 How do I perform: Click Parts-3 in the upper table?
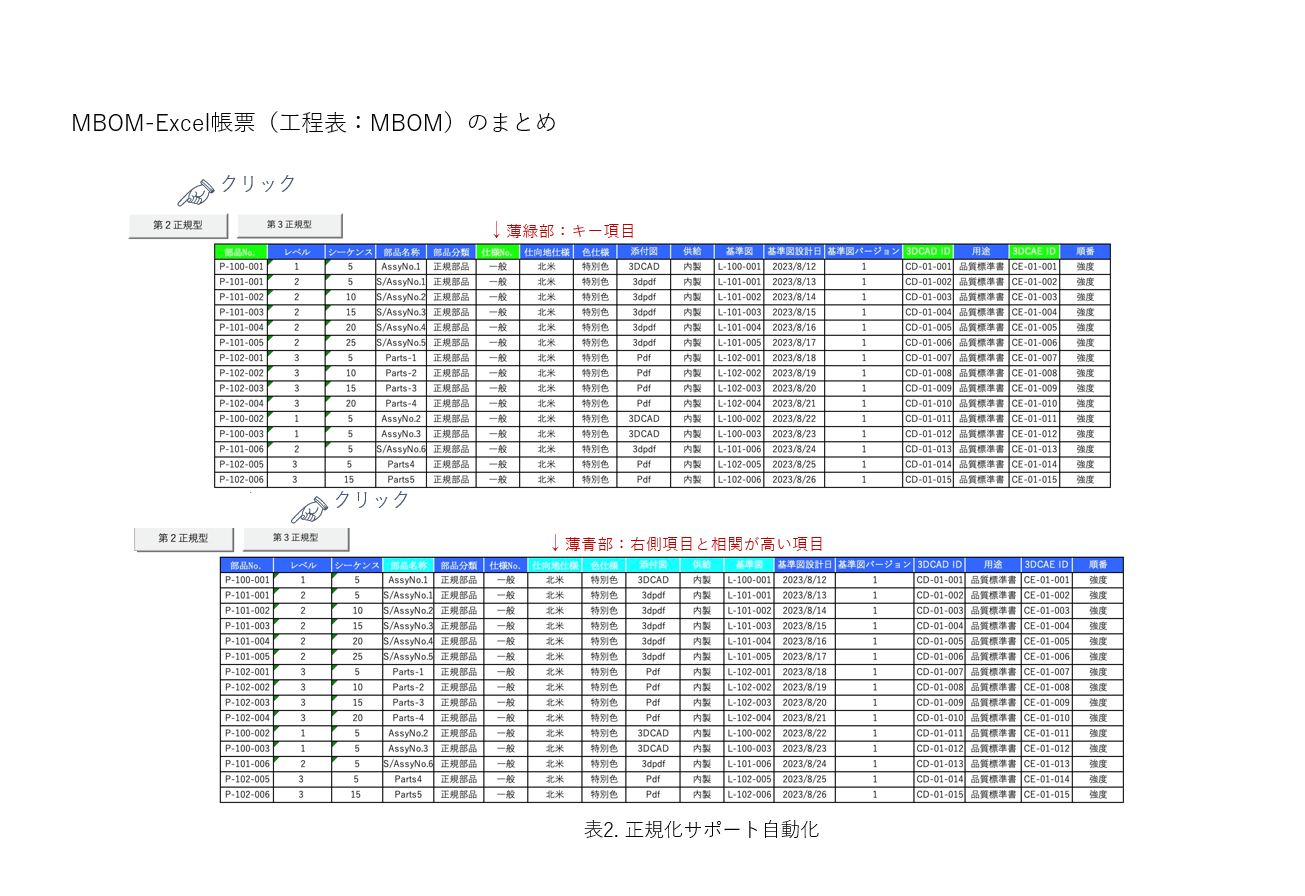401,388
